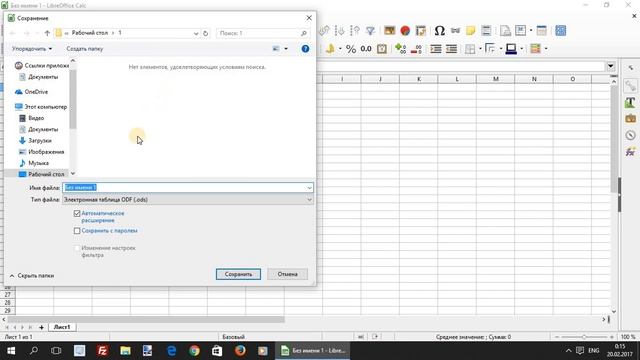Go up one folder level arrow
640x360 pixels.
(x=47, y=33)
